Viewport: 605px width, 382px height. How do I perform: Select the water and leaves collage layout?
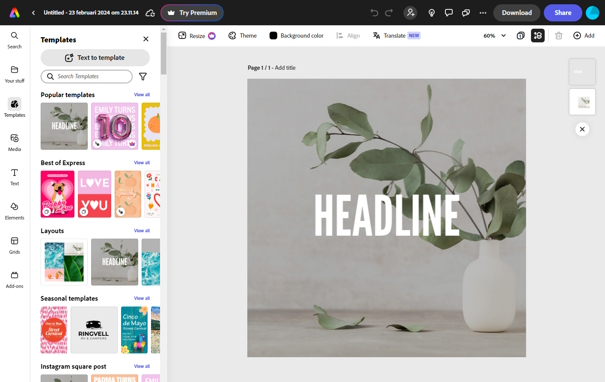[x=64, y=262]
